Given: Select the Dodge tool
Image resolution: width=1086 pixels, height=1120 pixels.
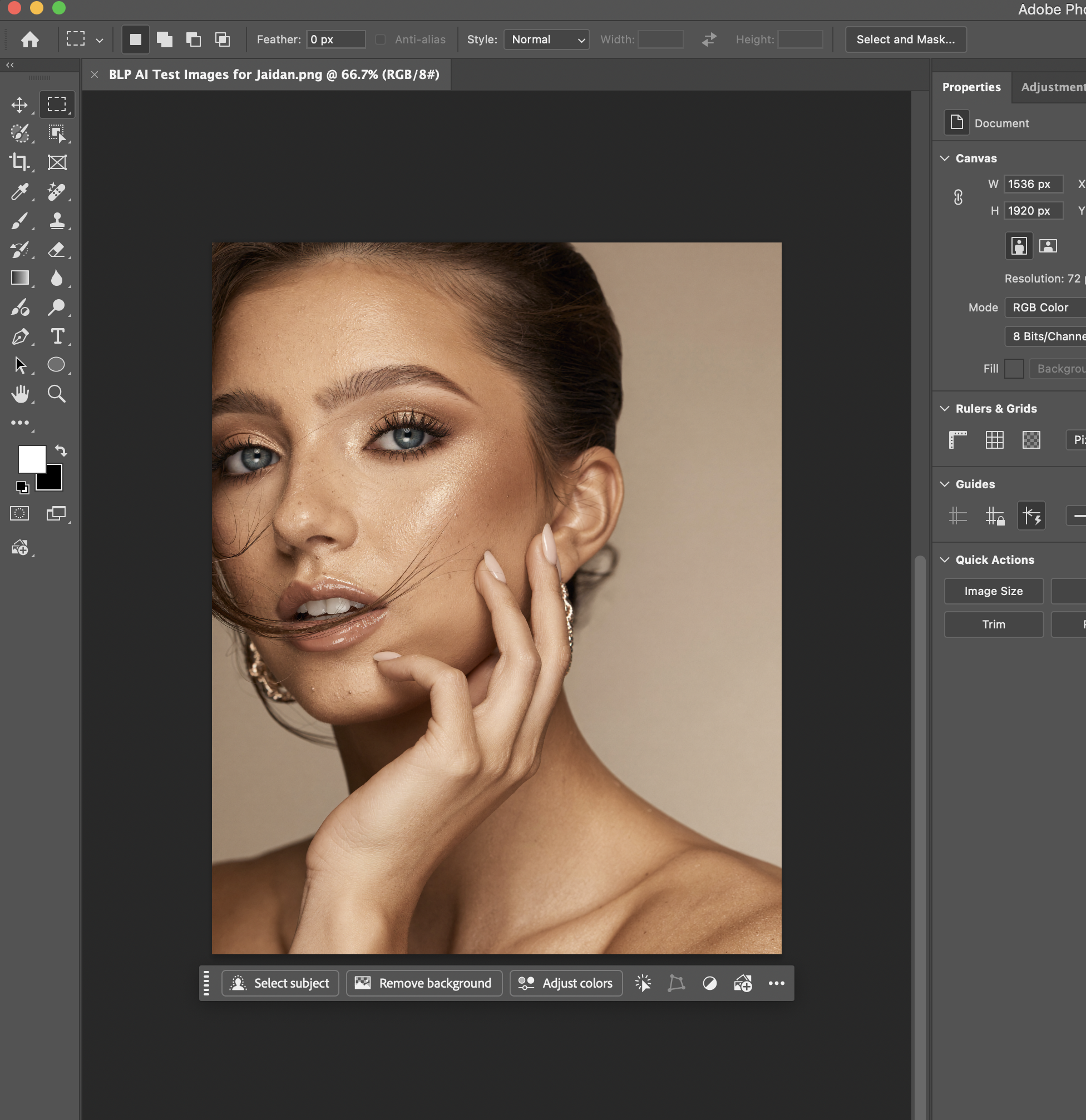Looking at the screenshot, I should (57, 308).
